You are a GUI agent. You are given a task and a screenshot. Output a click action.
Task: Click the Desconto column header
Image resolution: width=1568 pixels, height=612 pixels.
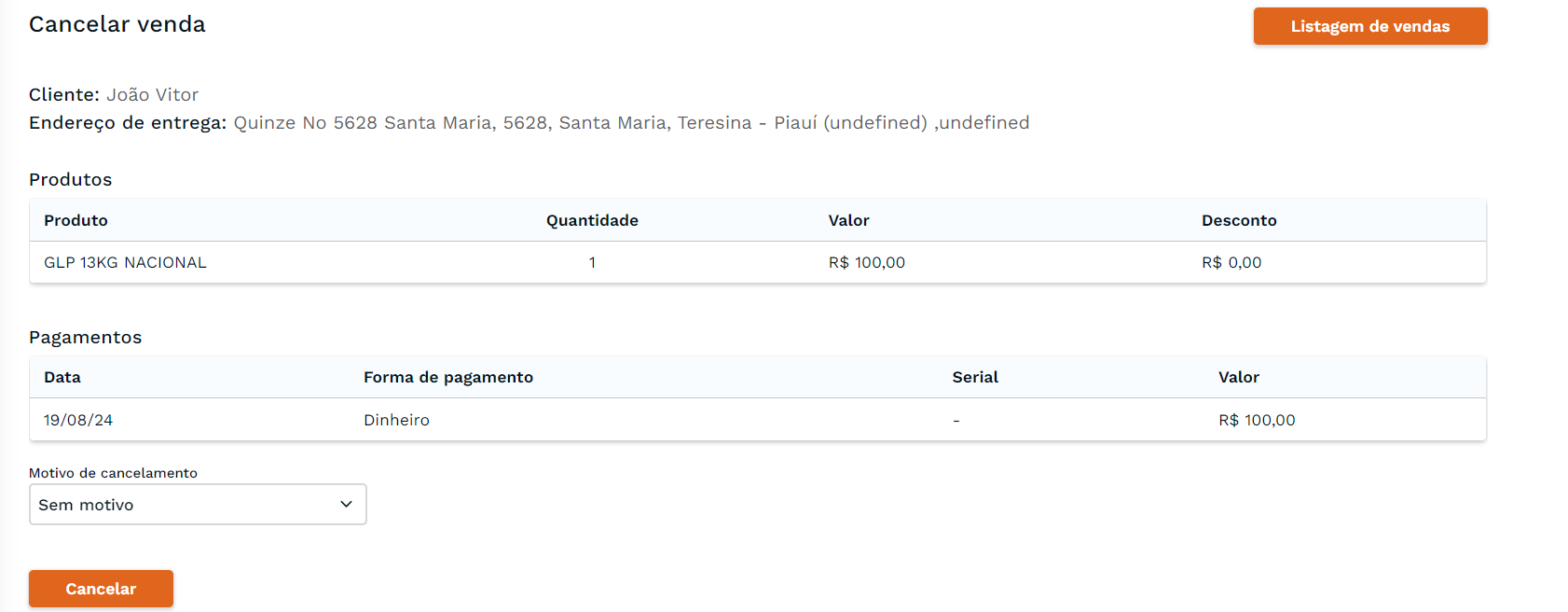pos(1238,220)
